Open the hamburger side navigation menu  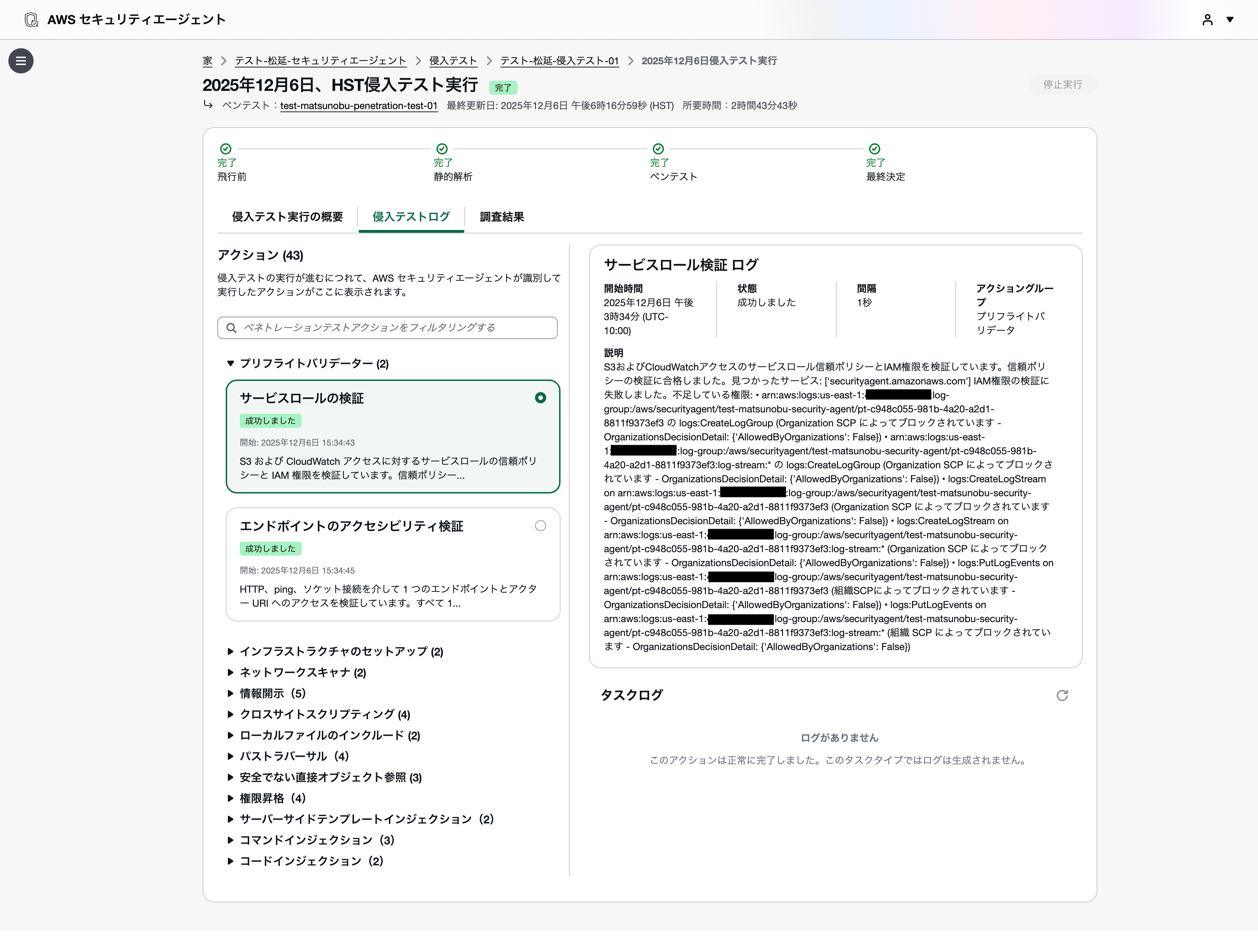pos(21,61)
